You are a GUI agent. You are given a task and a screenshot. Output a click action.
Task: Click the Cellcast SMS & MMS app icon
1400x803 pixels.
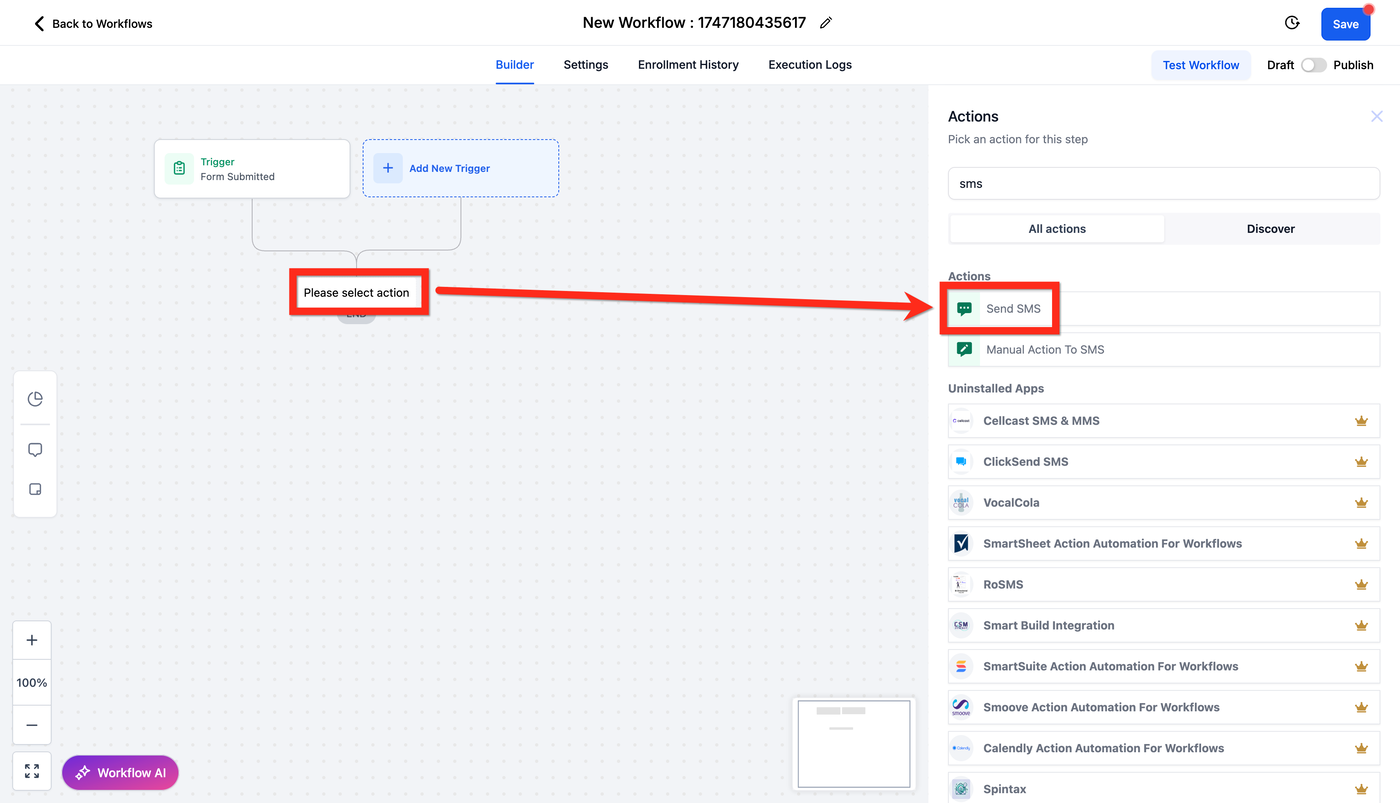point(961,421)
